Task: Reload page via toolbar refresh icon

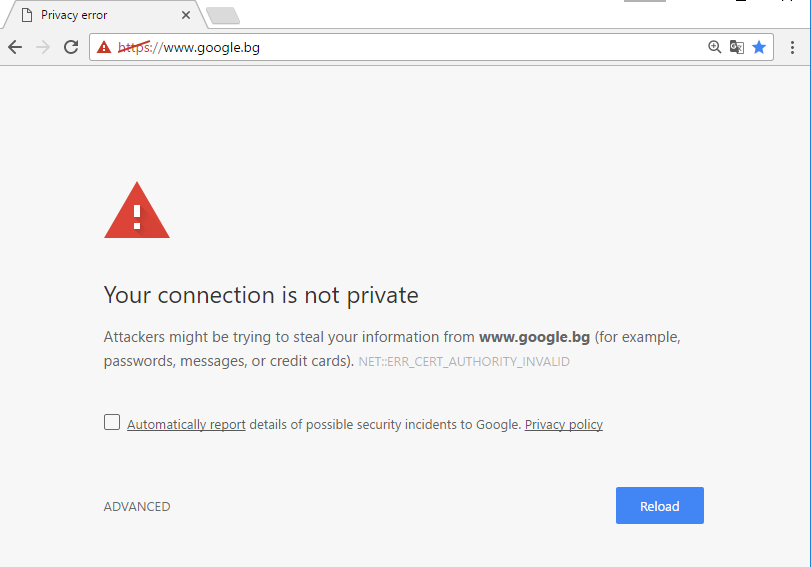Action: click(x=71, y=47)
